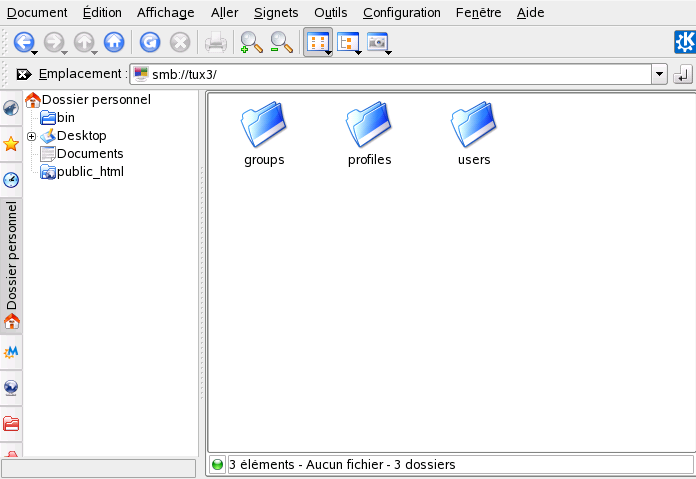Screen dimensions: 696x479
Task: Open the Signets menu
Action: point(276,13)
